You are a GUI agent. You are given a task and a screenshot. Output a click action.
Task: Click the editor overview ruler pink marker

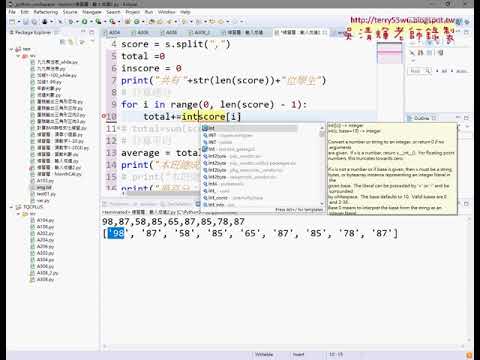click(x=389, y=52)
